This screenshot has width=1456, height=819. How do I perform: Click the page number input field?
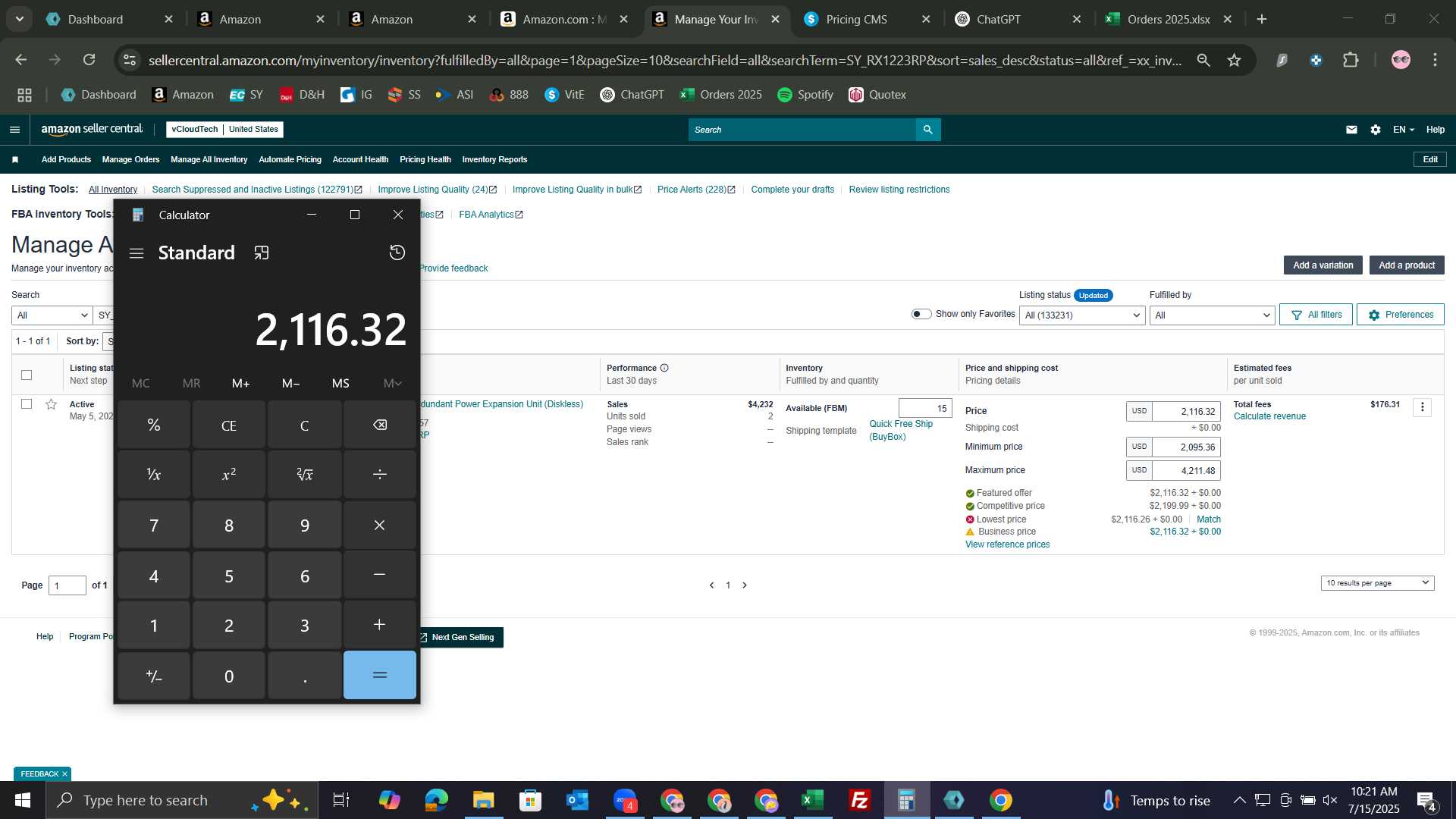coord(67,585)
